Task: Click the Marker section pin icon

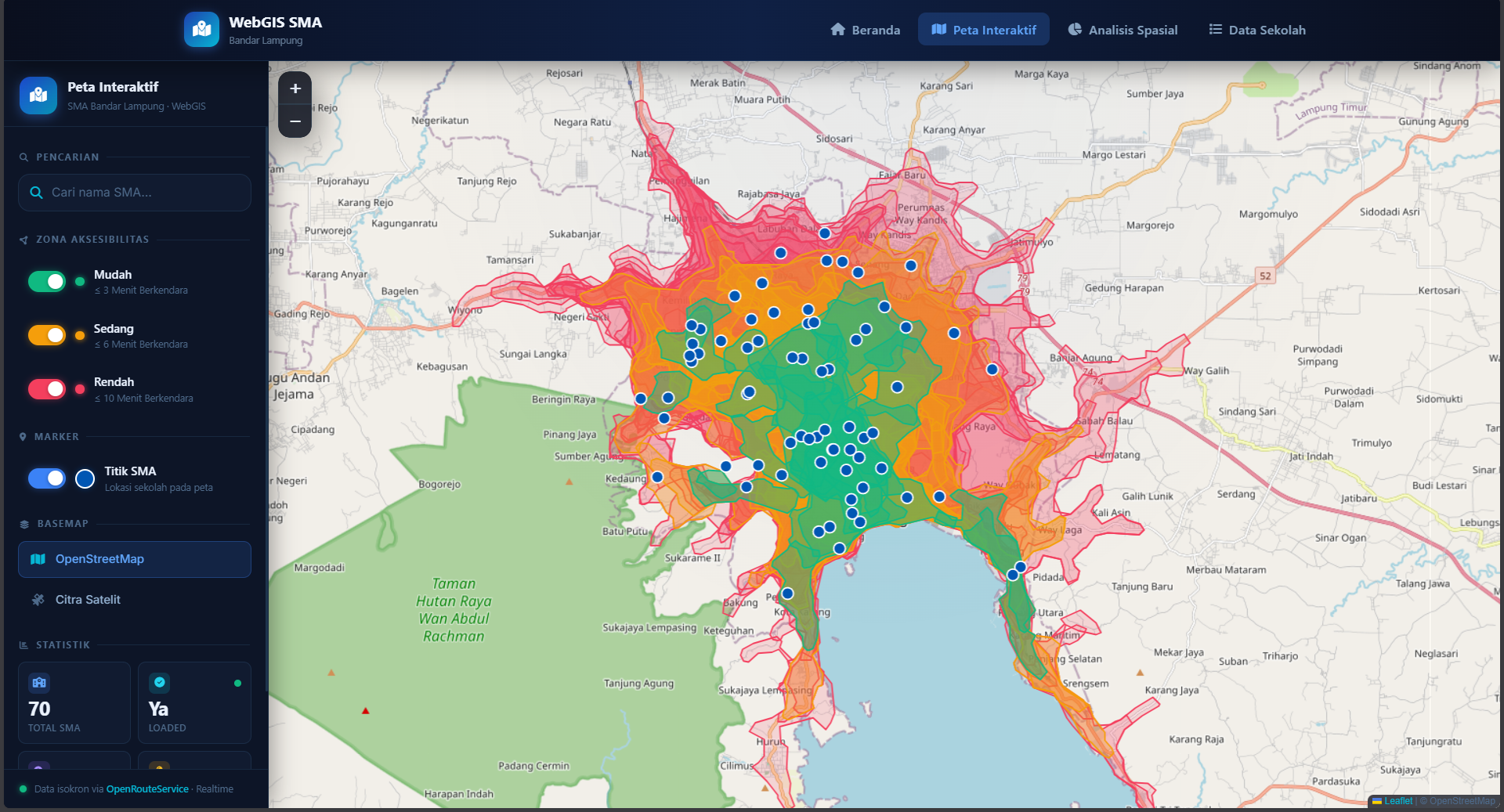Action: (23, 437)
